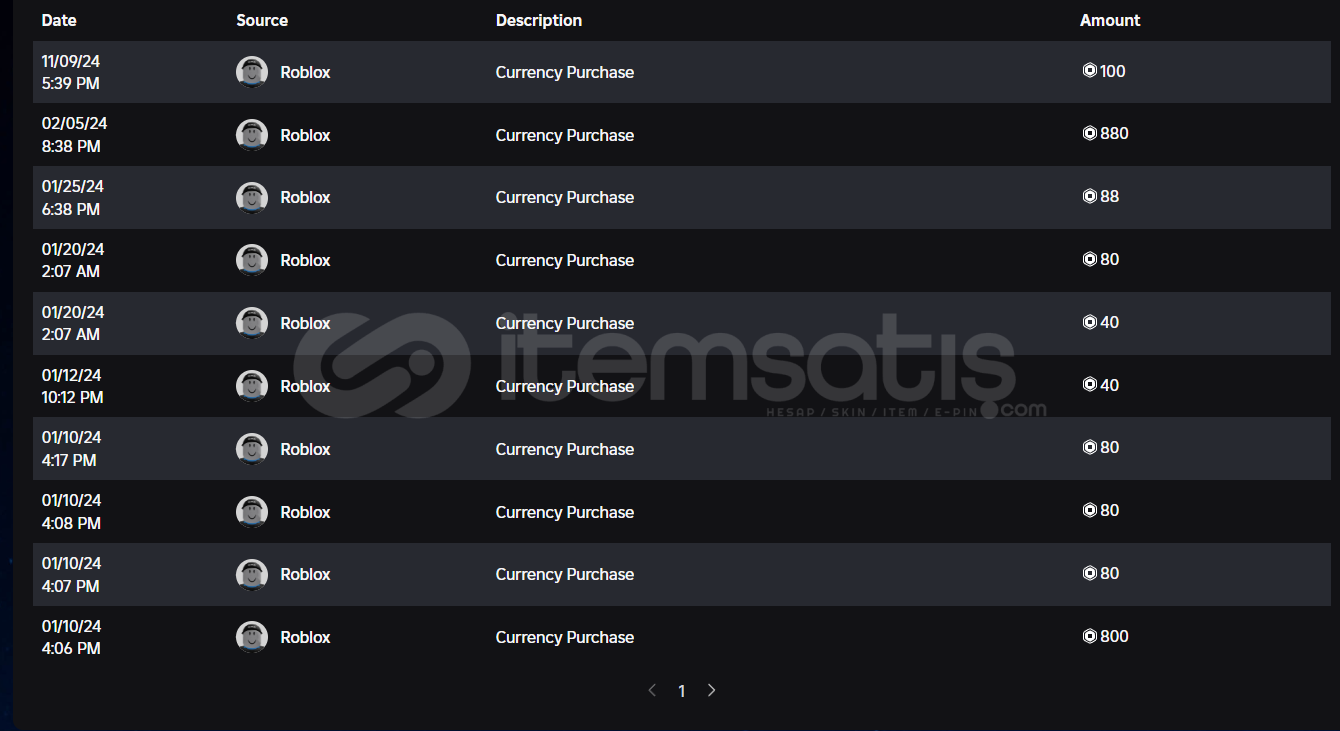Click Roblox avatar in 01/25/24 6:38 PM row
This screenshot has width=1340, height=731.
coord(252,198)
